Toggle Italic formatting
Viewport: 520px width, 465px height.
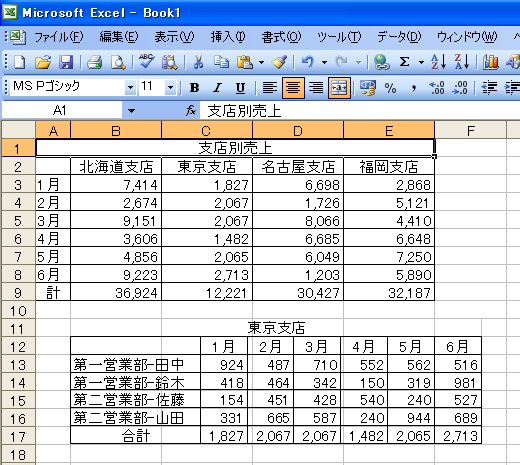[x=217, y=88]
